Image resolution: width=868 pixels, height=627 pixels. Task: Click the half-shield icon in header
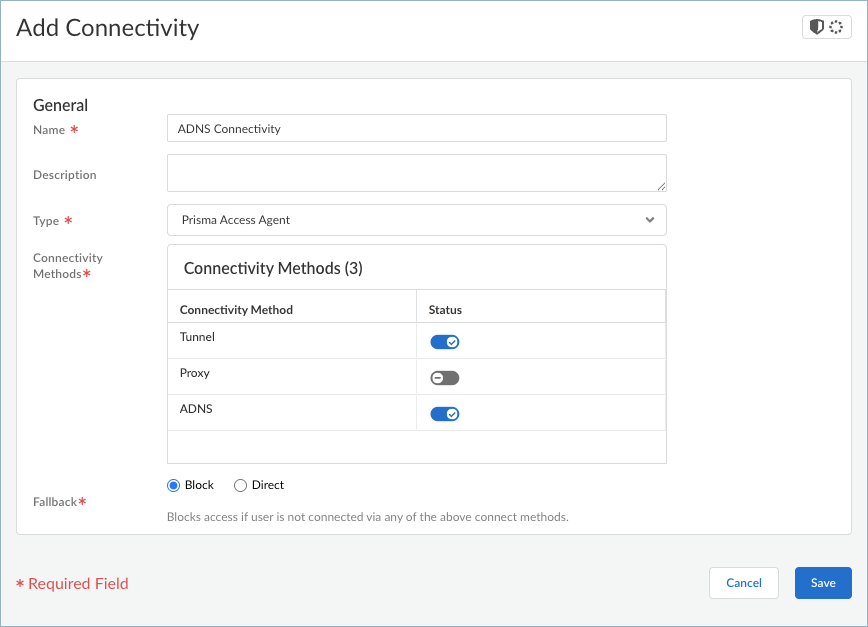coord(817,27)
